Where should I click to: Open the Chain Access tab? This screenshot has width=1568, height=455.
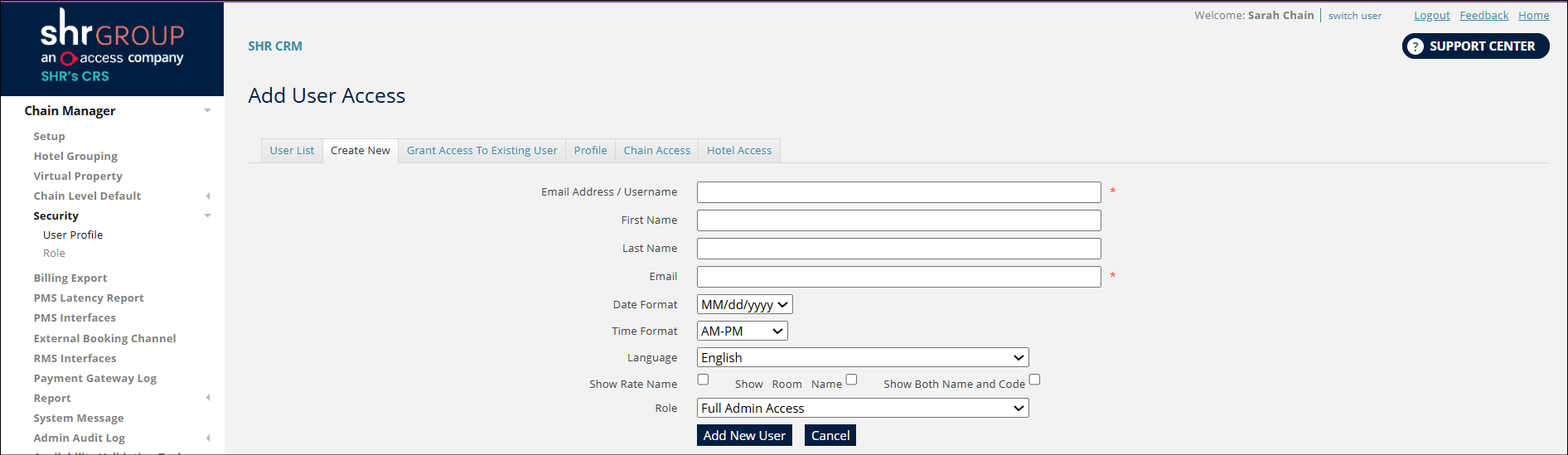(x=656, y=150)
